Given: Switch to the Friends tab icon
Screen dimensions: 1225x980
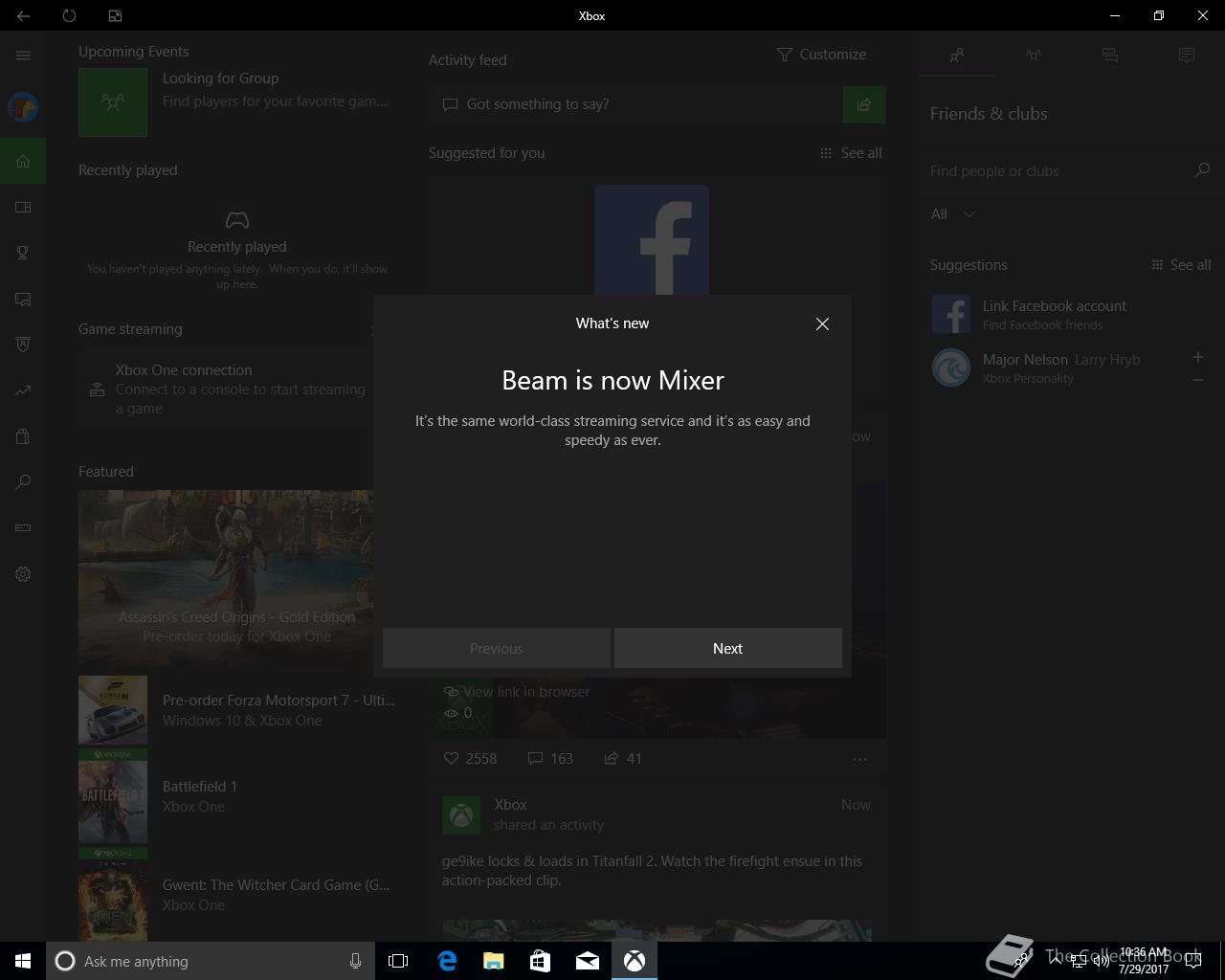Looking at the screenshot, I should 957,56.
